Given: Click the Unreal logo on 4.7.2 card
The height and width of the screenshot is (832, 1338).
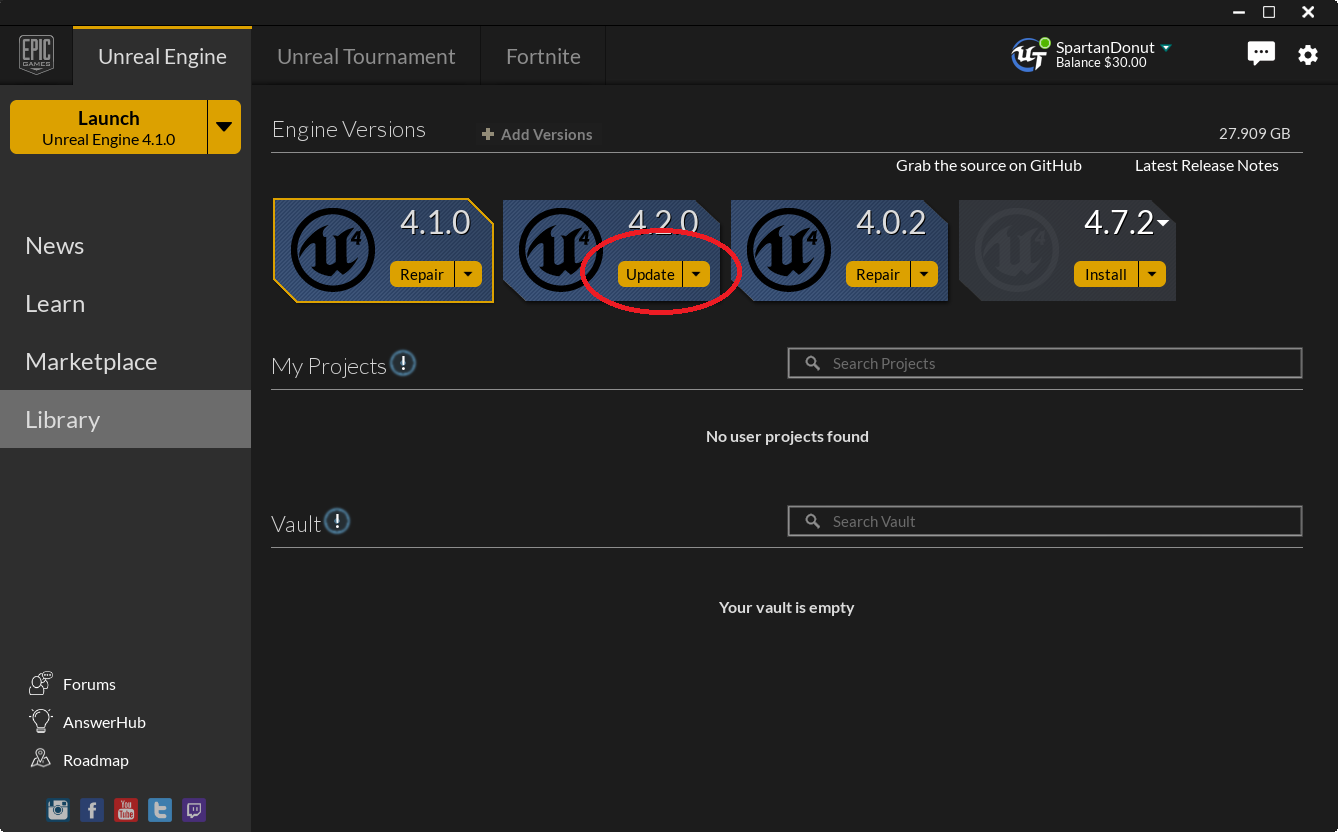Looking at the screenshot, I should click(x=1017, y=250).
